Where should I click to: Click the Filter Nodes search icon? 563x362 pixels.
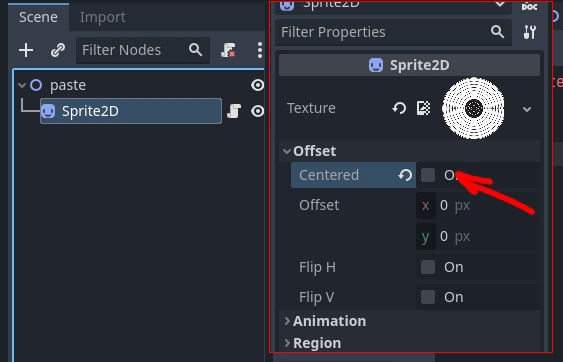tap(195, 50)
